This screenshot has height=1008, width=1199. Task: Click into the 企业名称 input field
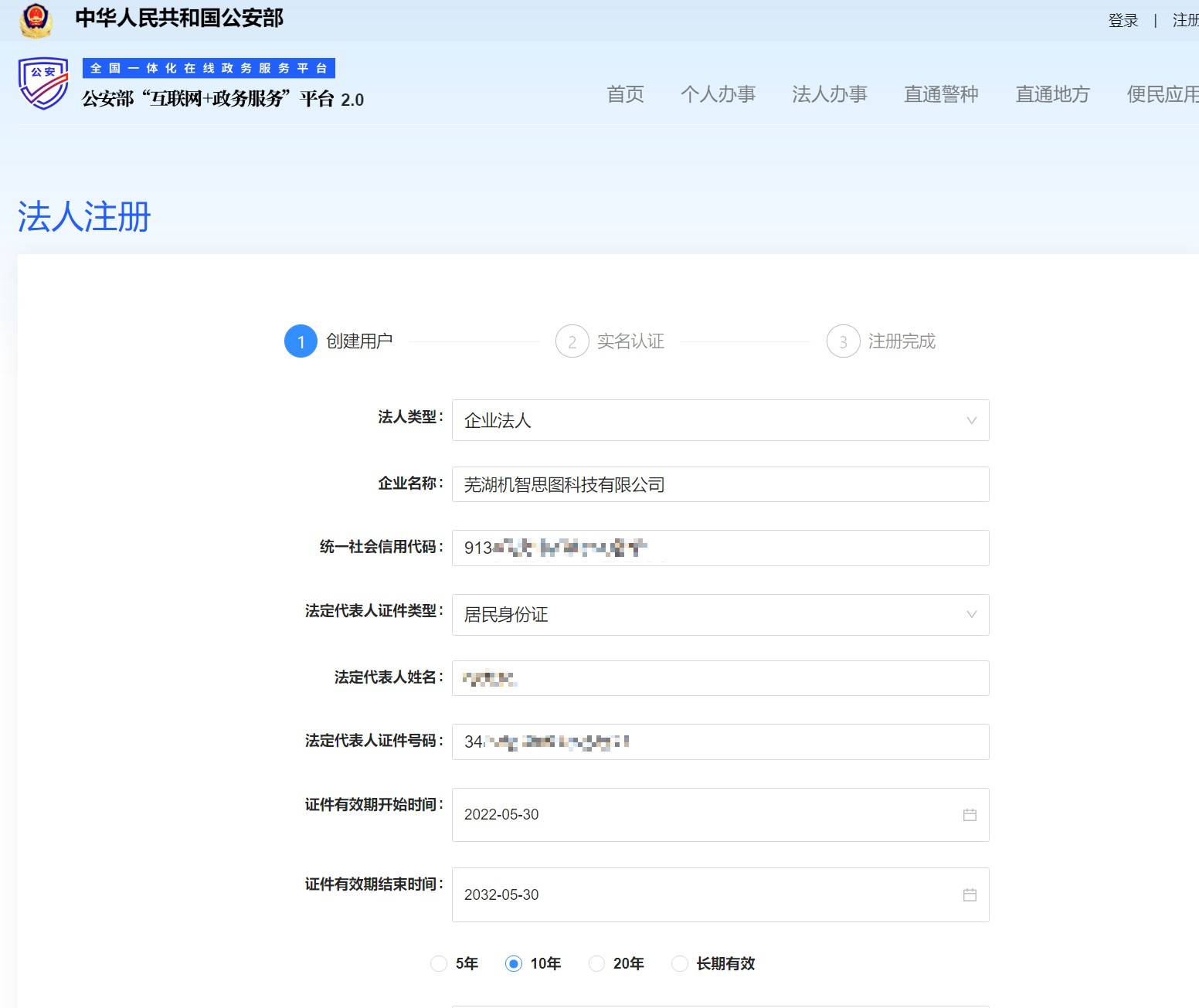coord(720,484)
